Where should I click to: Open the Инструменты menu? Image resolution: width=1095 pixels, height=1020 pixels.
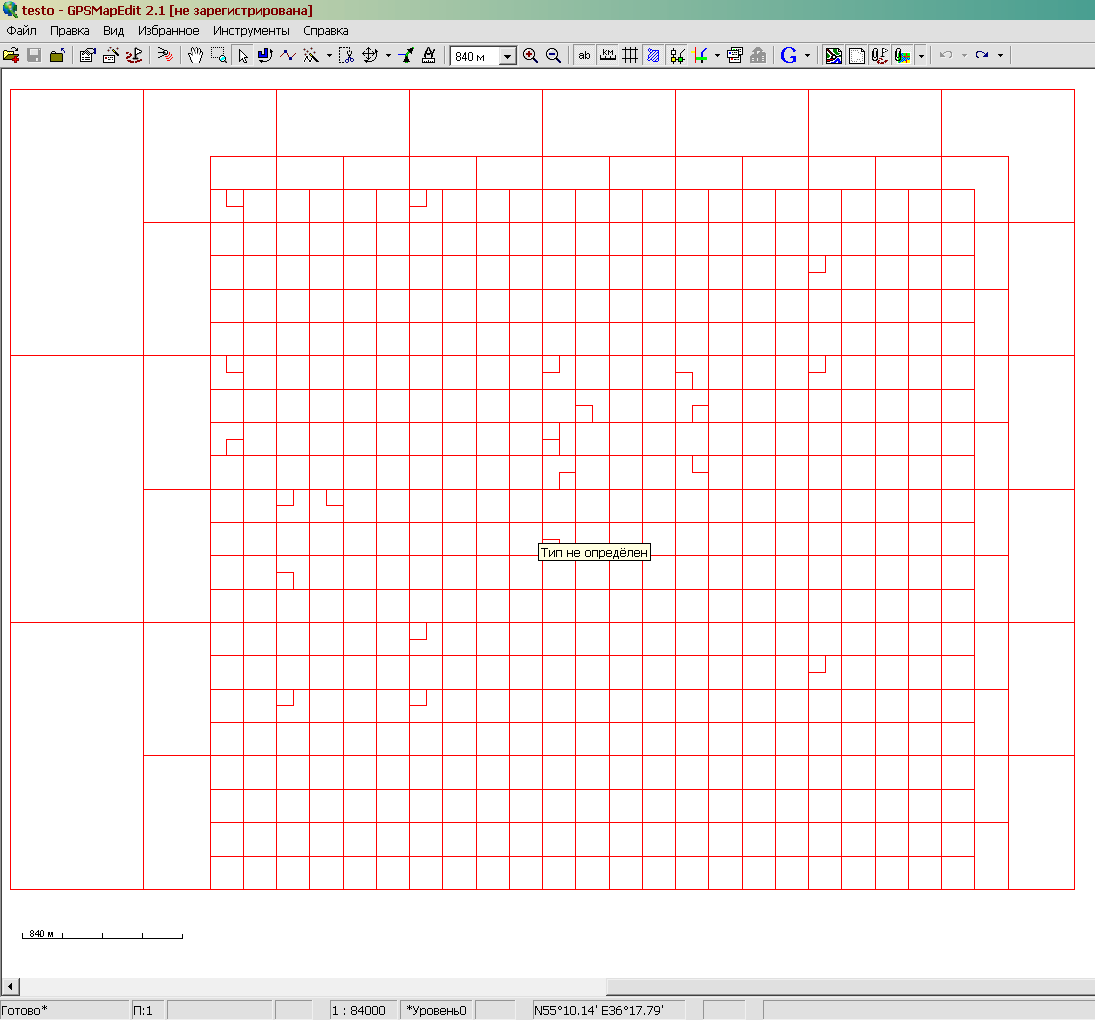click(251, 31)
